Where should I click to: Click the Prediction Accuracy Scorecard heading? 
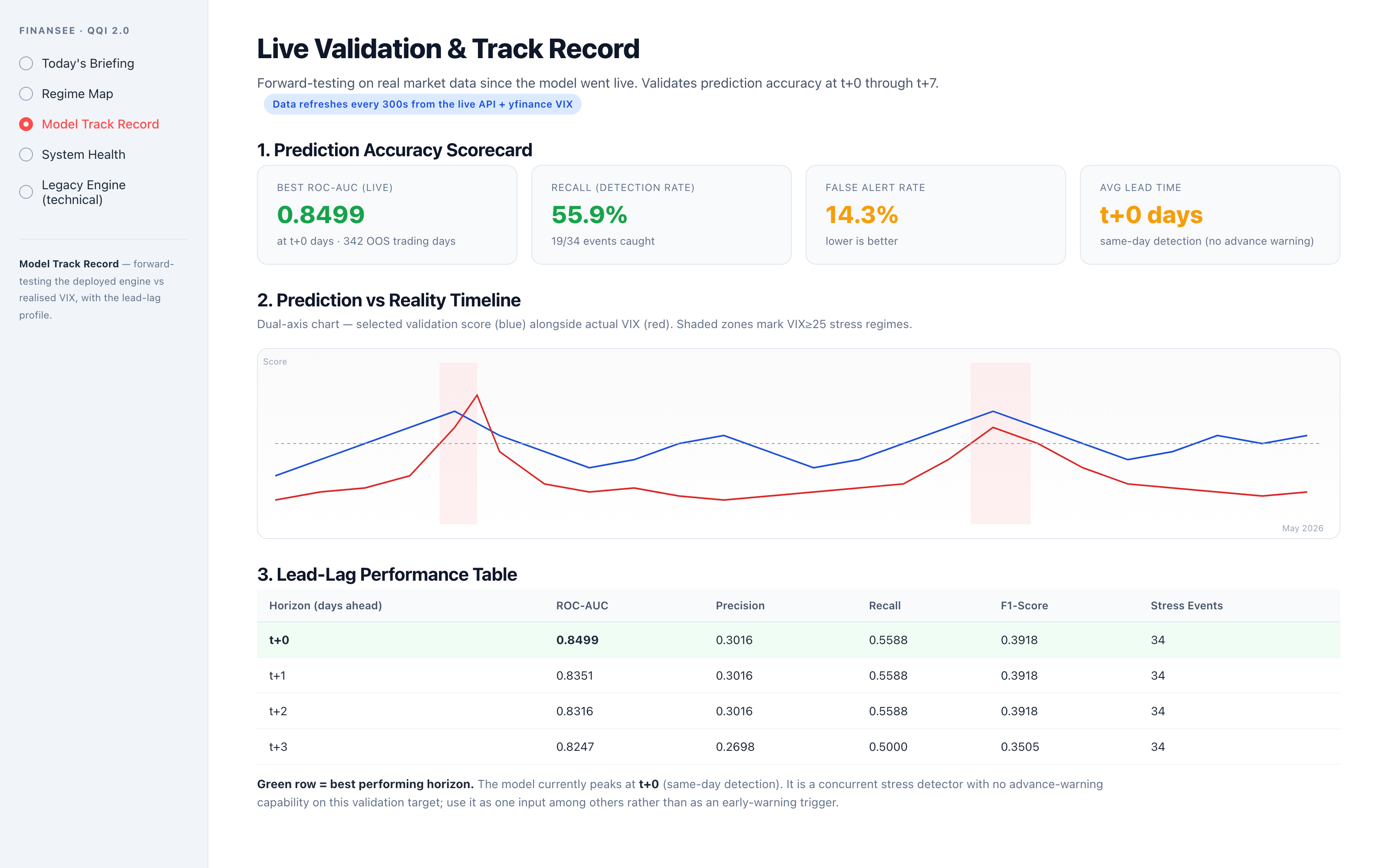pyautogui.click(x=395, y=150)
